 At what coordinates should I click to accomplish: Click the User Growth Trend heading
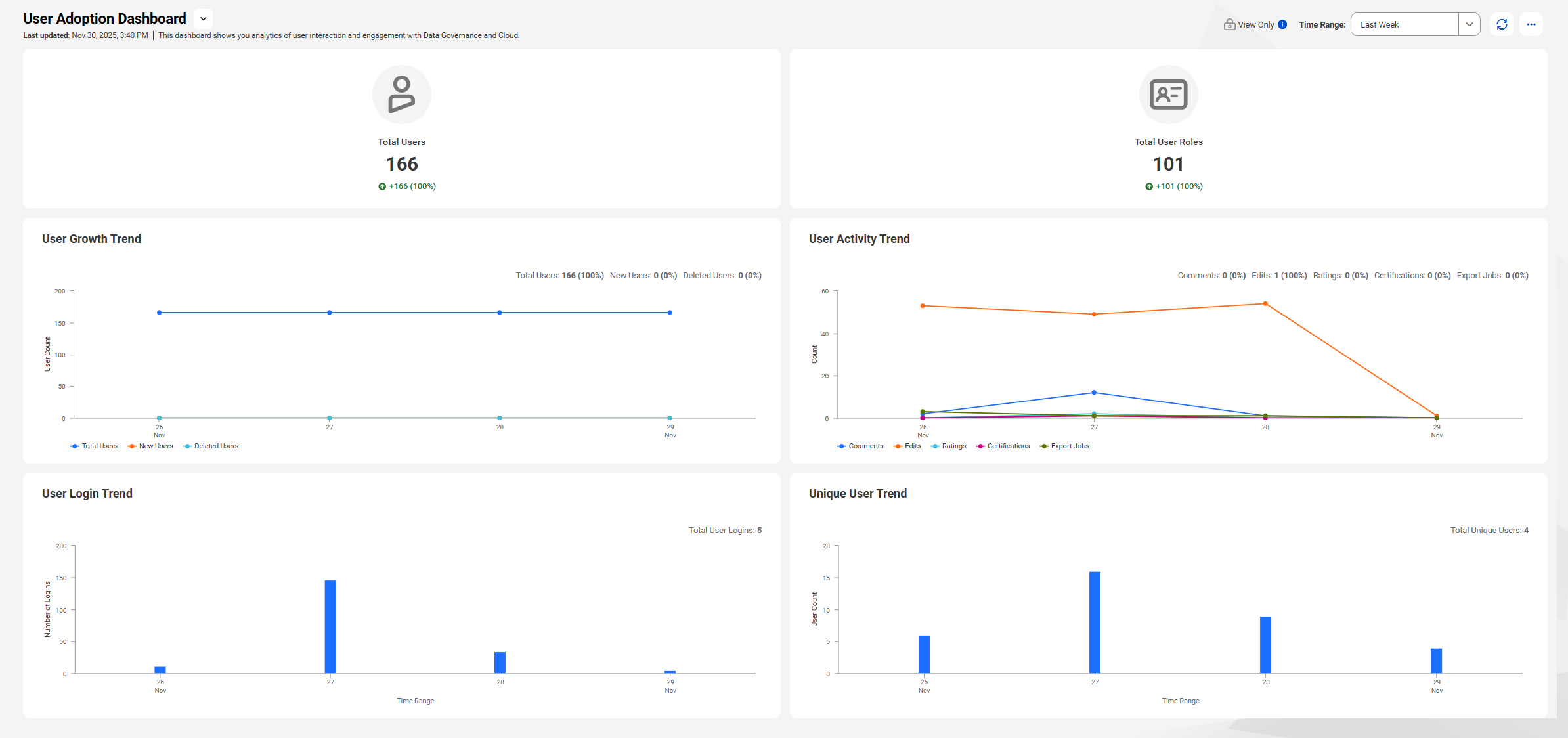(x=91, y=239)
